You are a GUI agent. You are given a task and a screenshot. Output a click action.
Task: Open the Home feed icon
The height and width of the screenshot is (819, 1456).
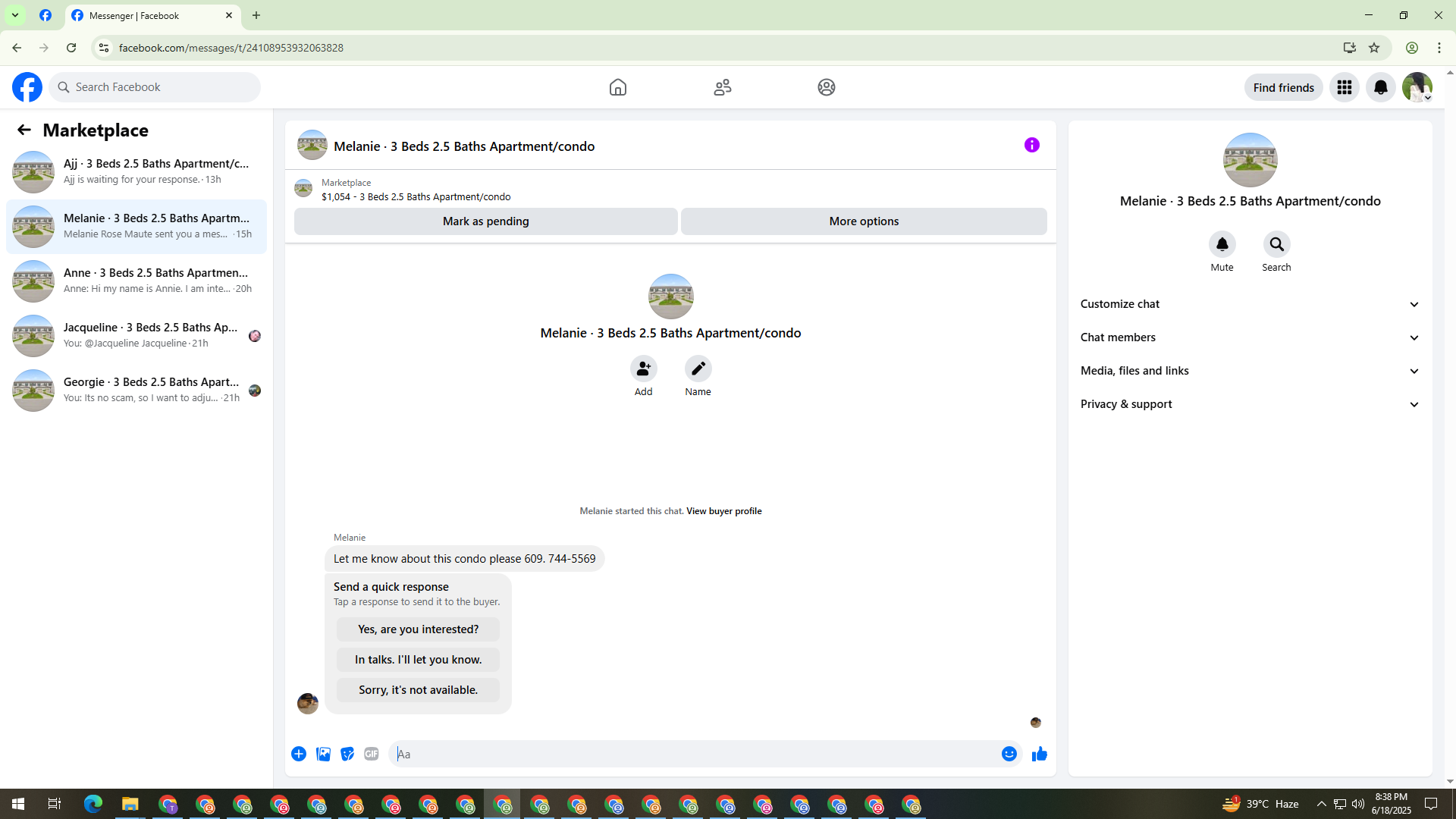tap(618, 87)
